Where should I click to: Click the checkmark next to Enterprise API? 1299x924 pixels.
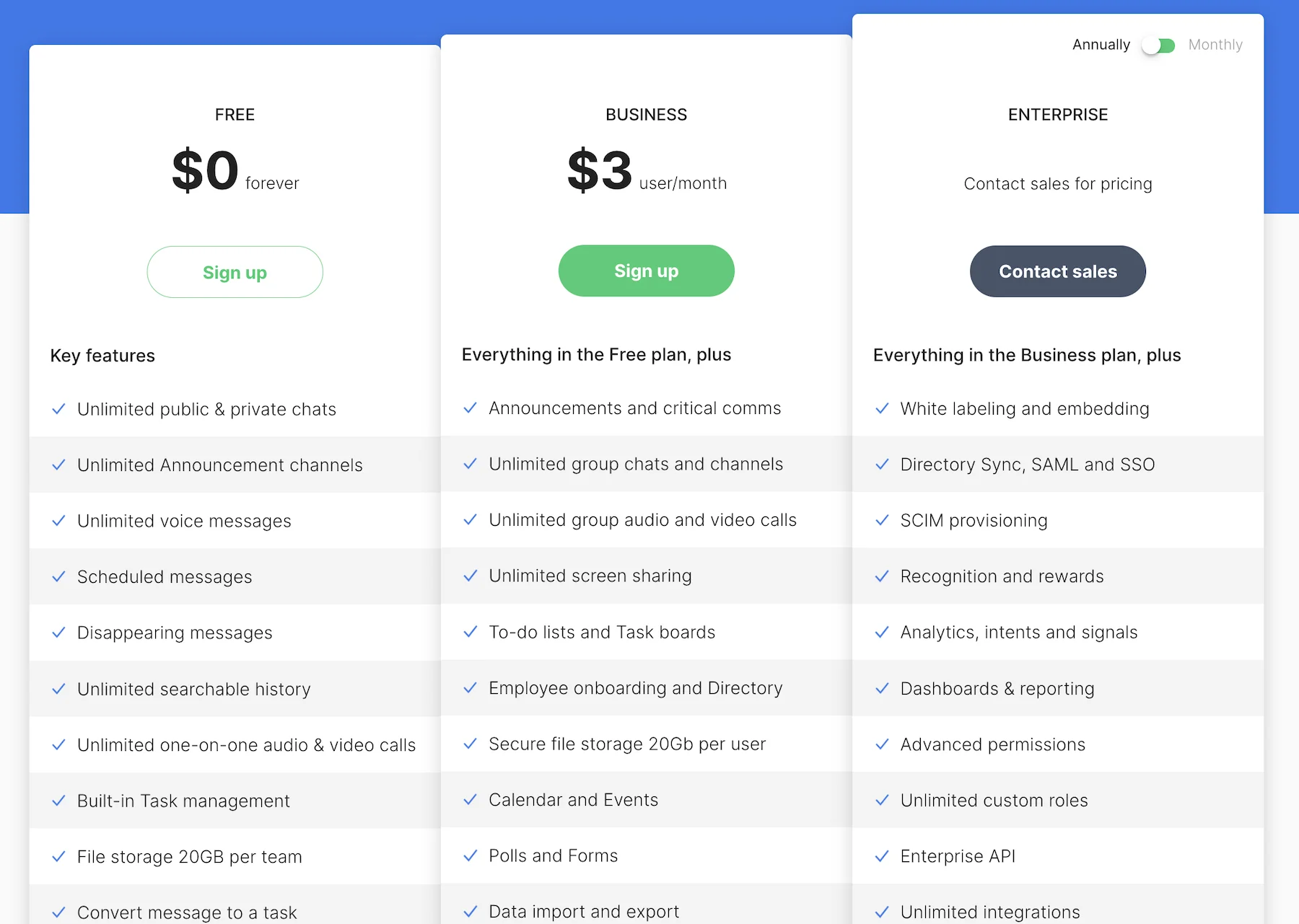(882, 856)
